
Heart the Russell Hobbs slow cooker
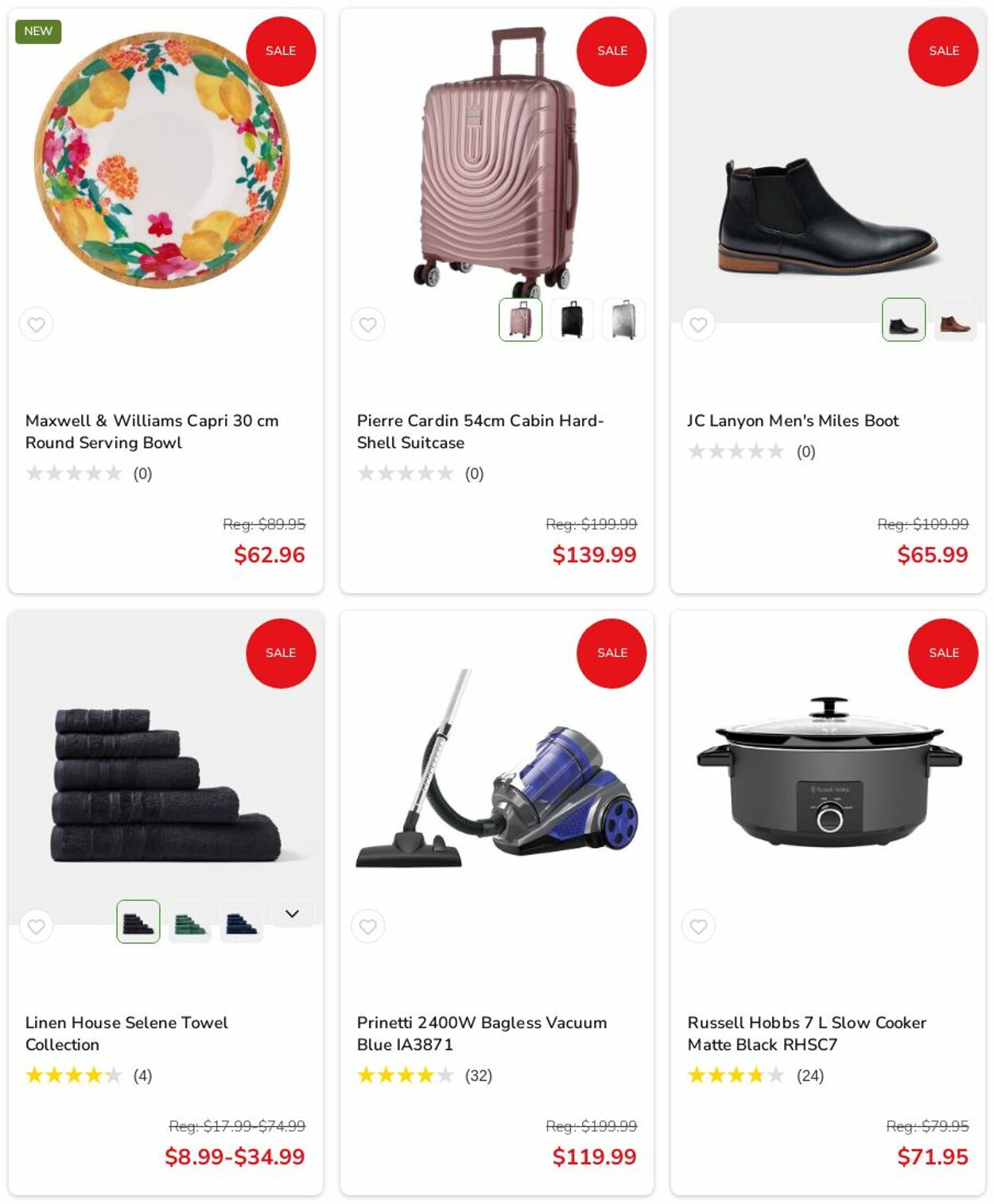698,926
